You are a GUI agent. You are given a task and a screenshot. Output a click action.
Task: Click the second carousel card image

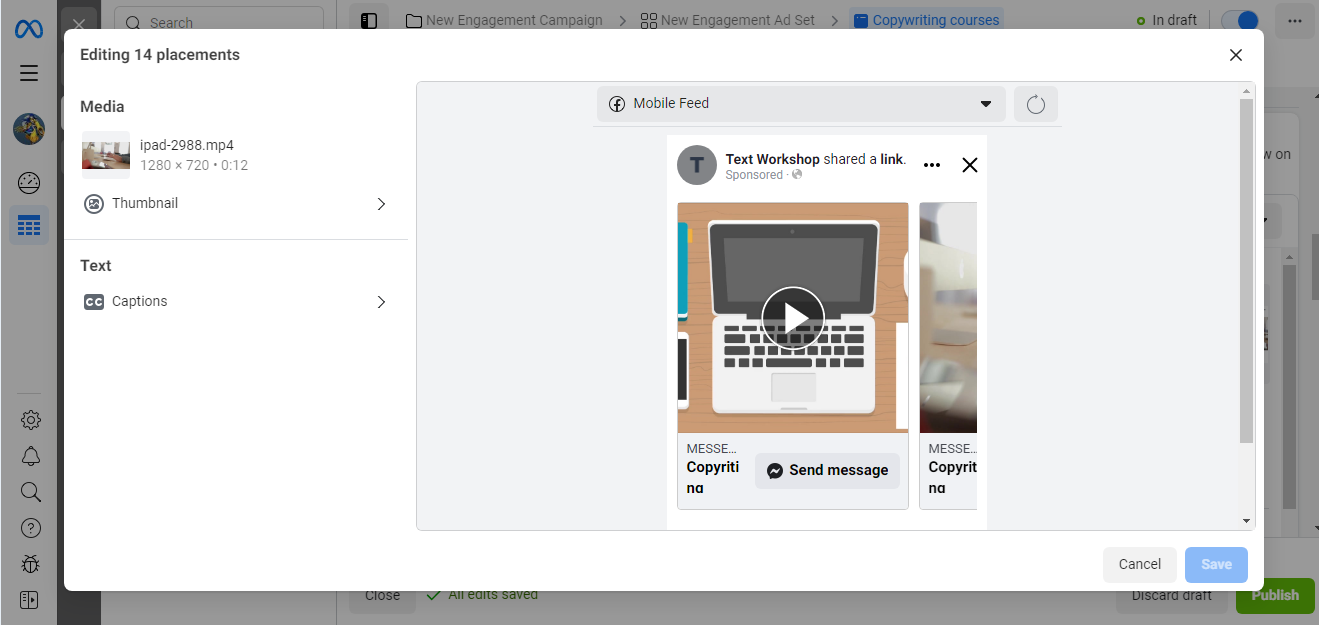click(948, 318)
